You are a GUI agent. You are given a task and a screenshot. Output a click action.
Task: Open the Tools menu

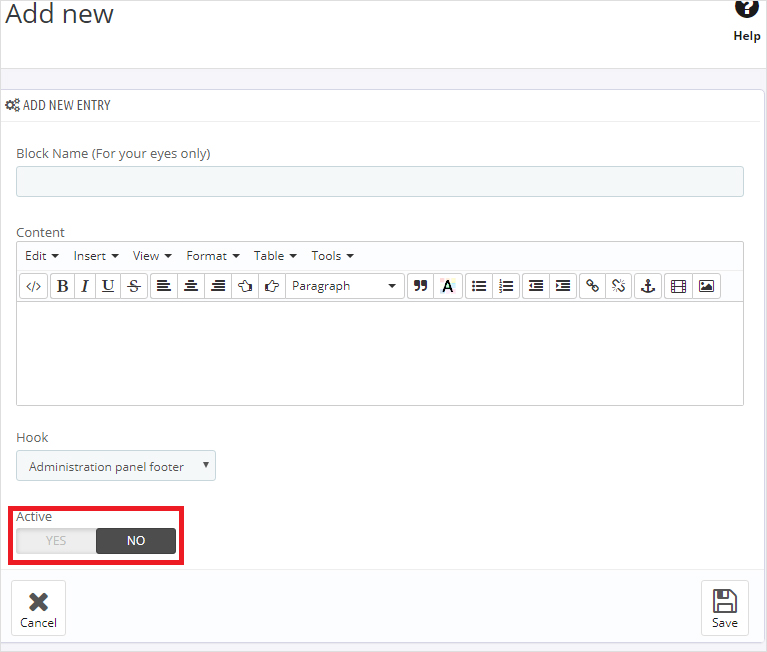click(x=332, y=256)
